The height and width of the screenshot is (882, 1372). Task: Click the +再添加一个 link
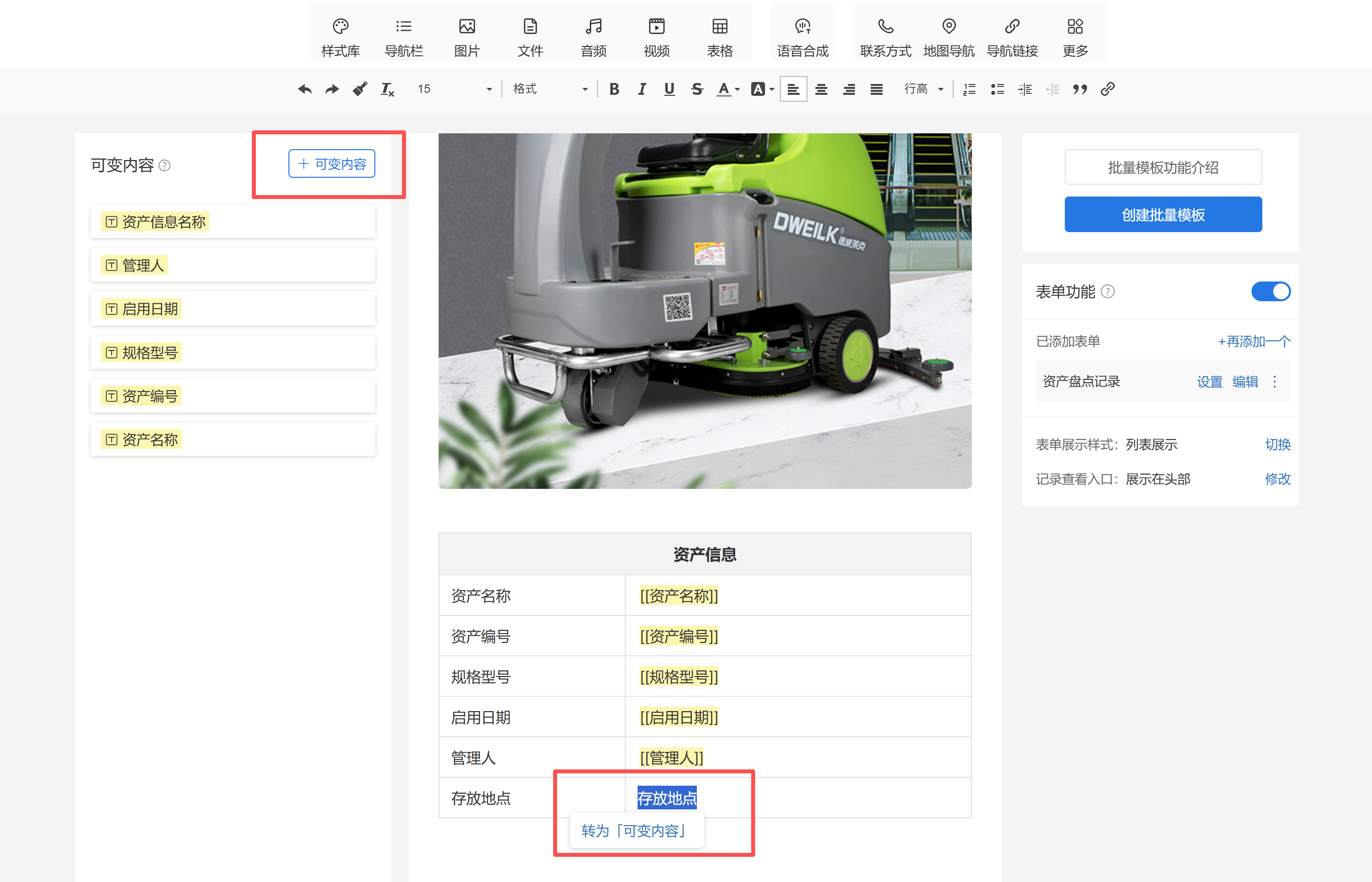tap(1253, 342)
